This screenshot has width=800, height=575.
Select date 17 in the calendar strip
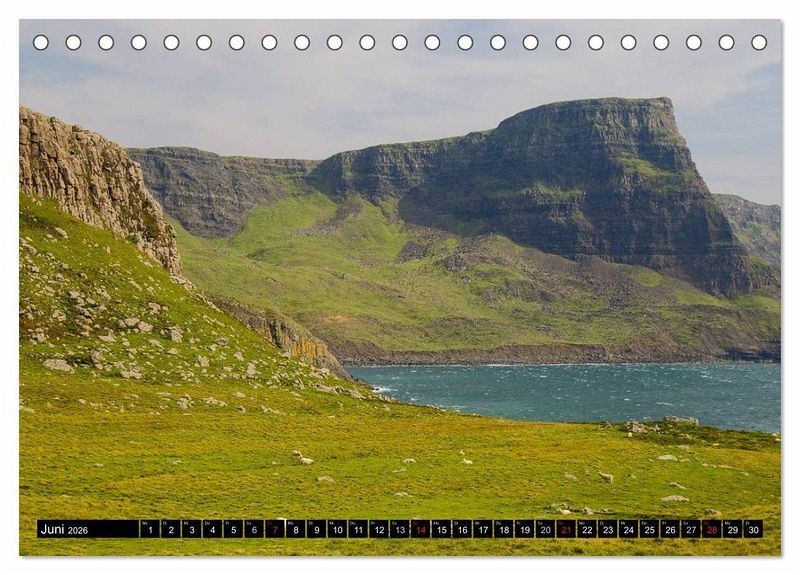click(483, 529)
